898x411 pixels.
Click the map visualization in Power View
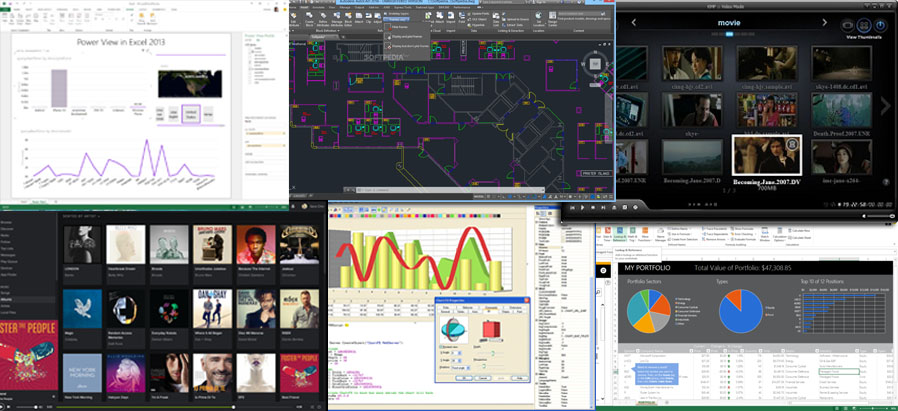[190, 84]
